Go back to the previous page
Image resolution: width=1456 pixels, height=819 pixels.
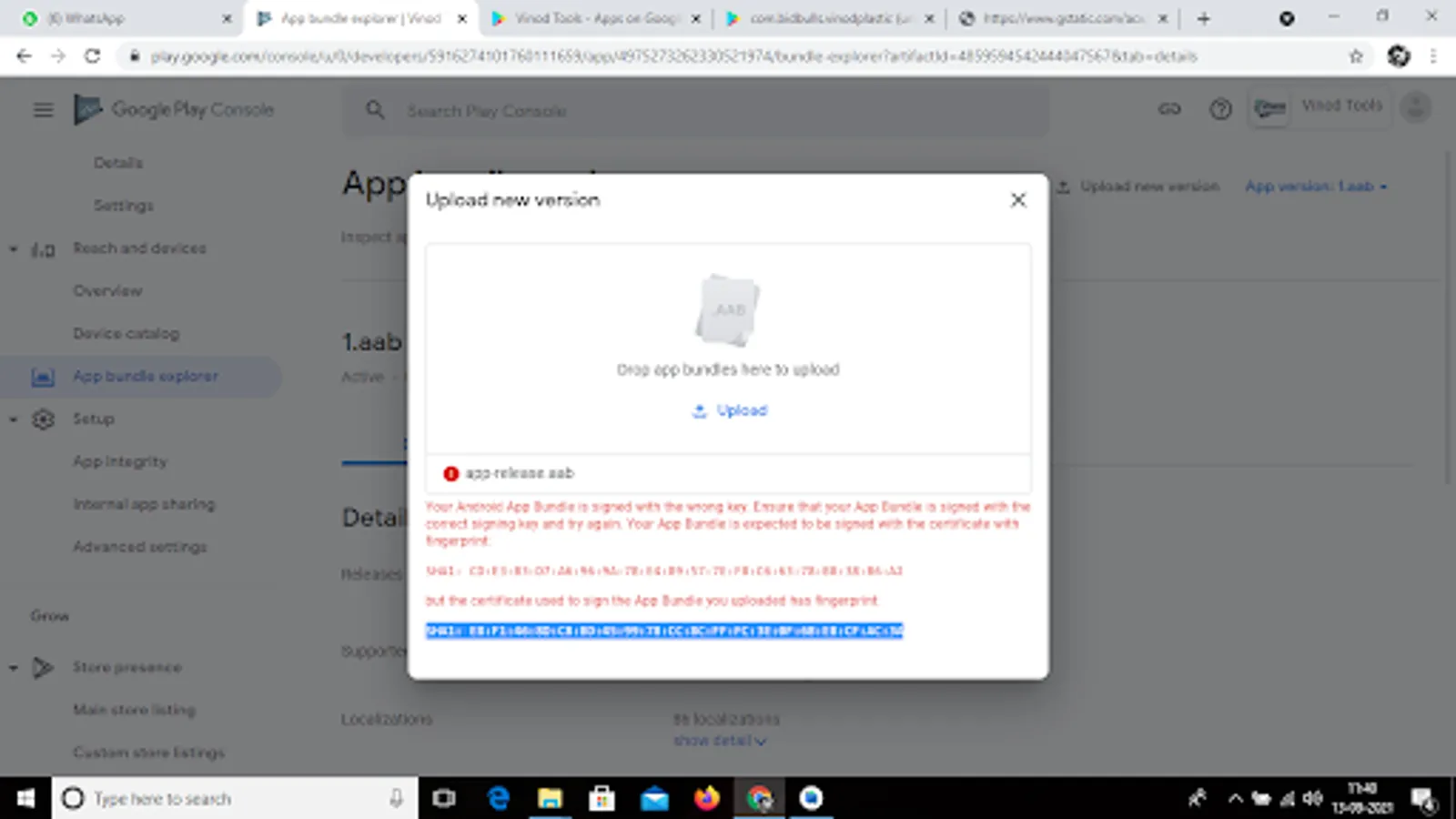(x=24, y=56)
